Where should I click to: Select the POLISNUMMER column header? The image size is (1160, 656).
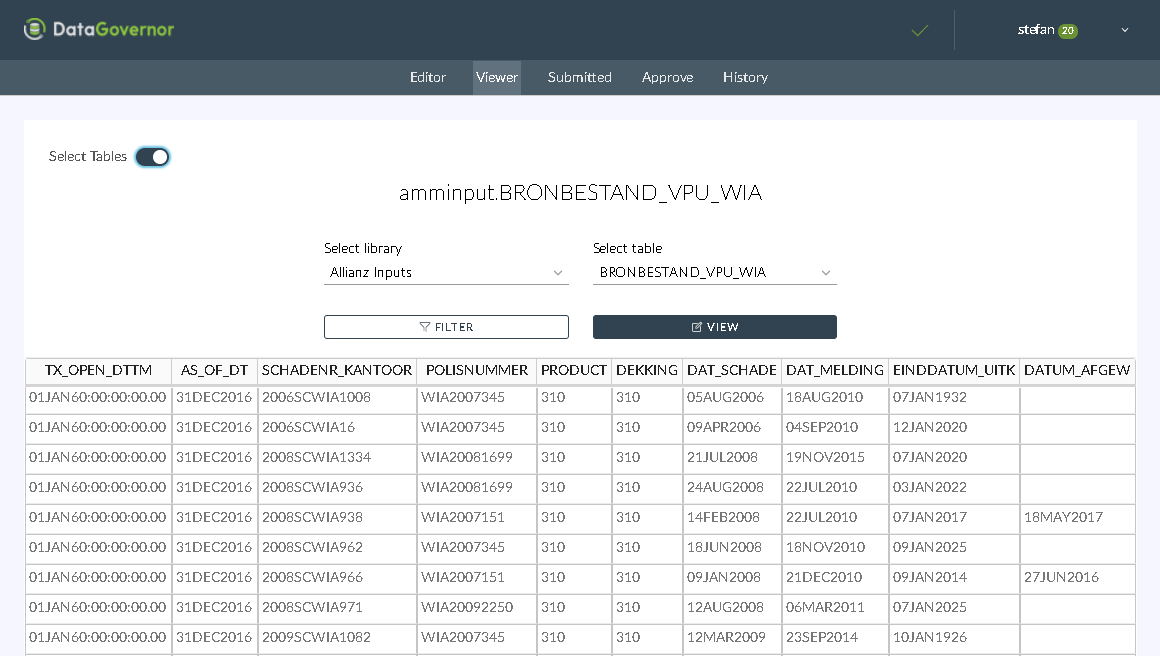coord(476,371)
